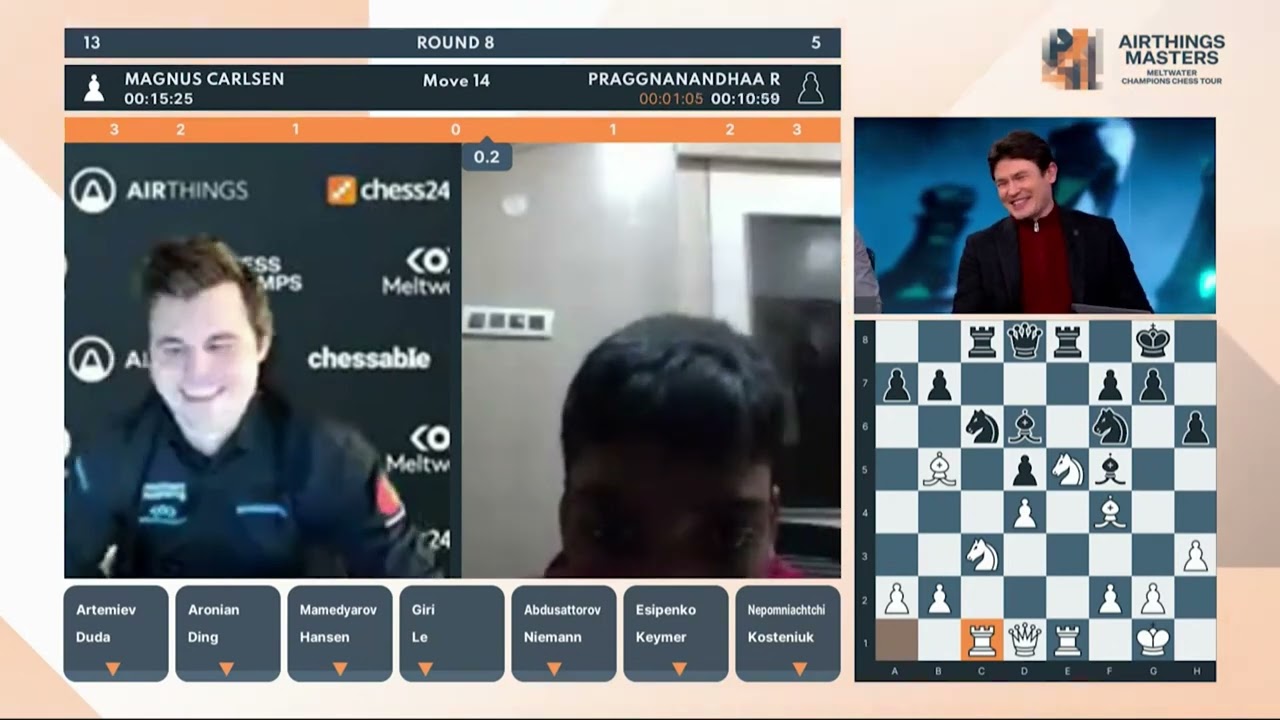The height and width of the screenshot is (720, 1280).
Task: Select the black pawn on d5
Action: pyautogui.click(x=1024, y=469)
